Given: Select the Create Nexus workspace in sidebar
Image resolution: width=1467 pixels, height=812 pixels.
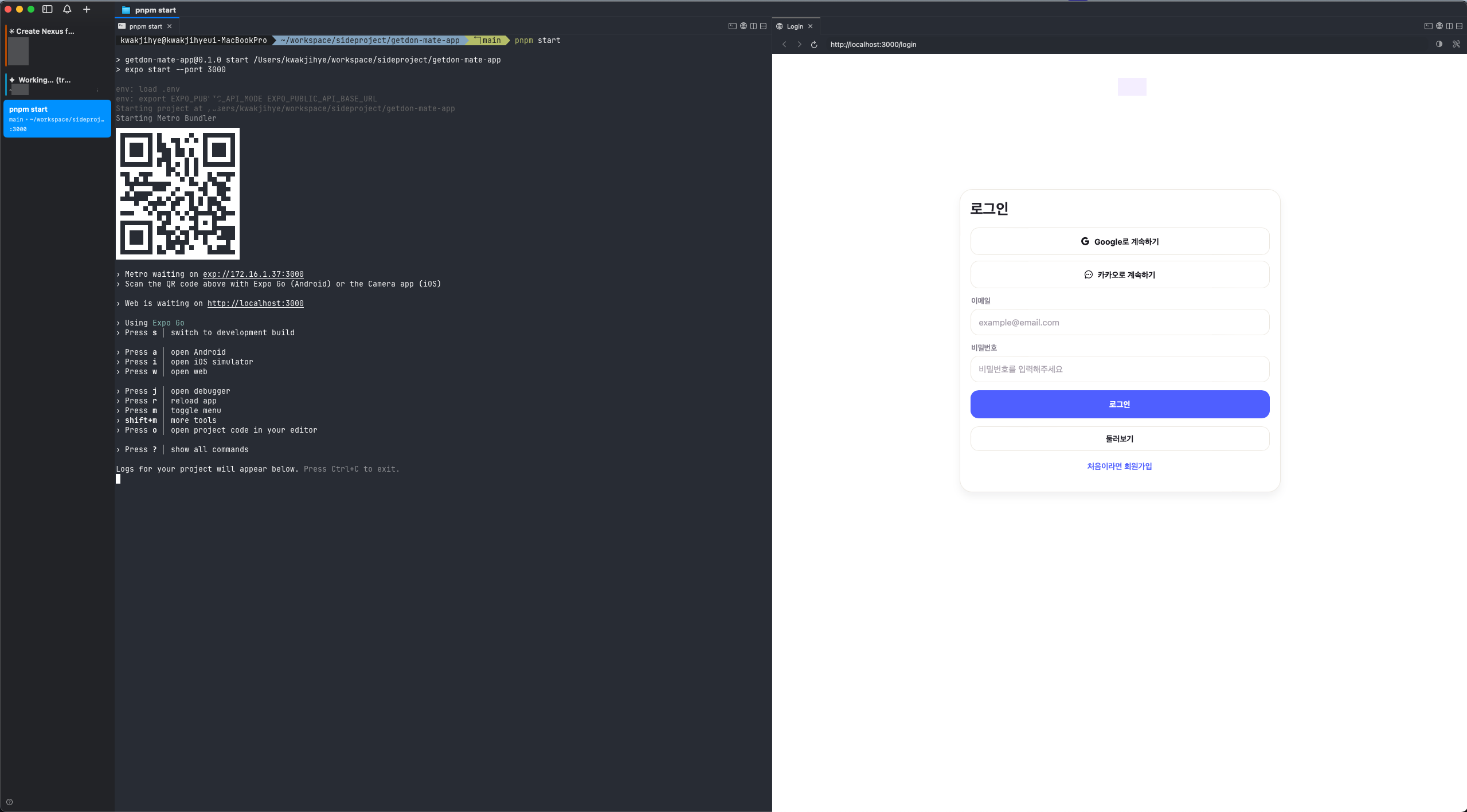Looking at the screenshot, I should [x=56, y=45].
